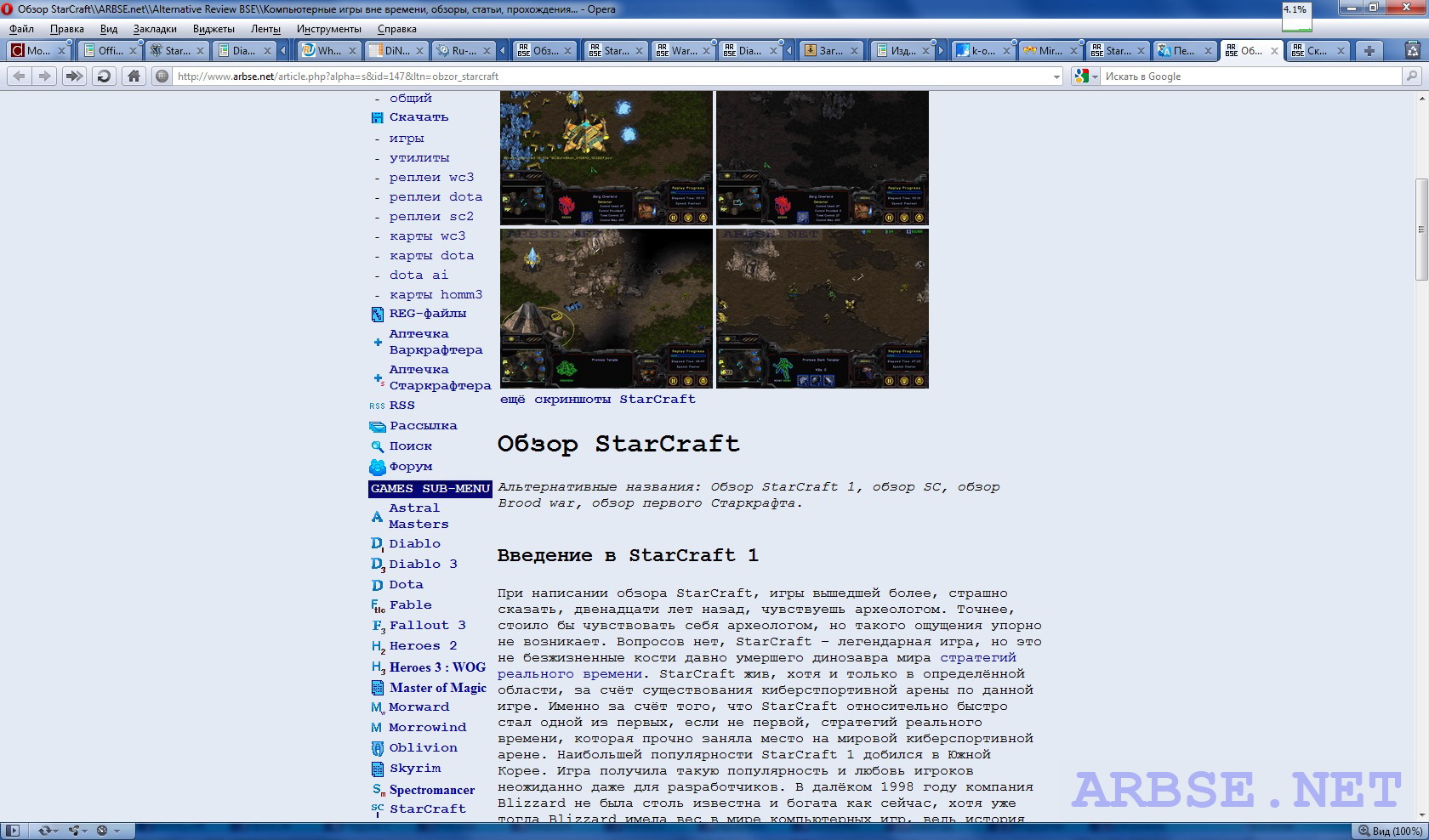Click the Master of Magic icon
This screenshot has width=1429, height=840.
pyautogui.click(x=378, y=688)
